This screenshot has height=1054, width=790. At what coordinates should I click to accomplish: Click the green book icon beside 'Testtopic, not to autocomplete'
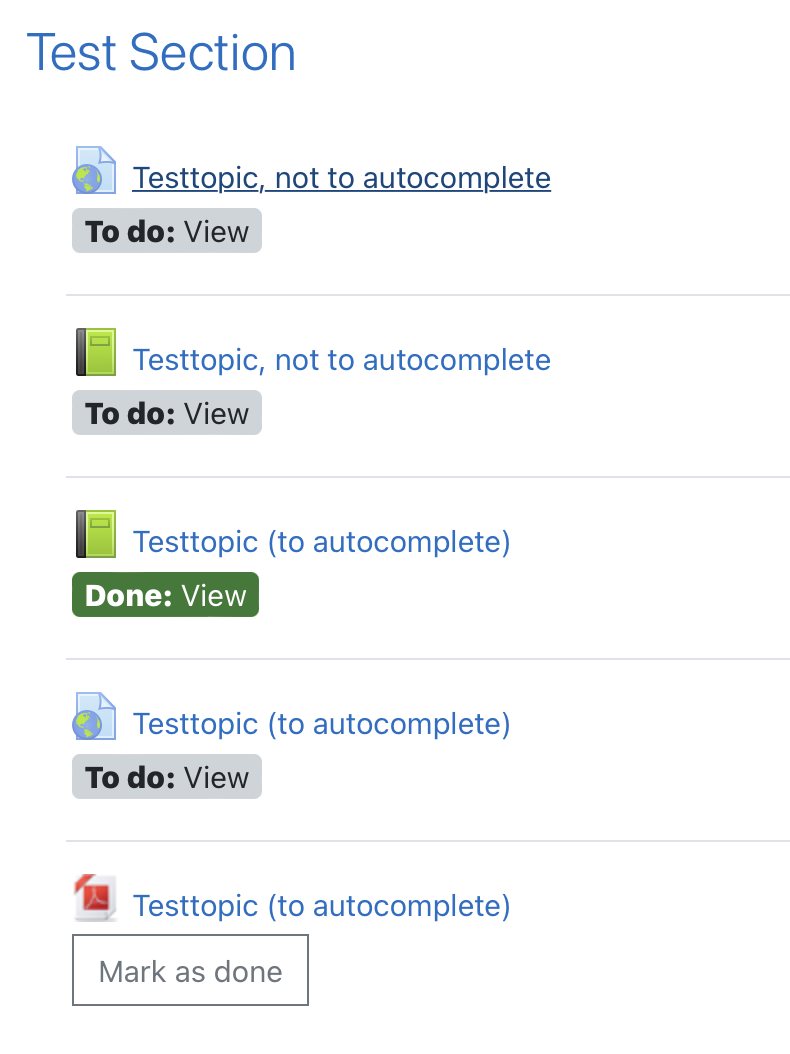(x=95, y=352)
